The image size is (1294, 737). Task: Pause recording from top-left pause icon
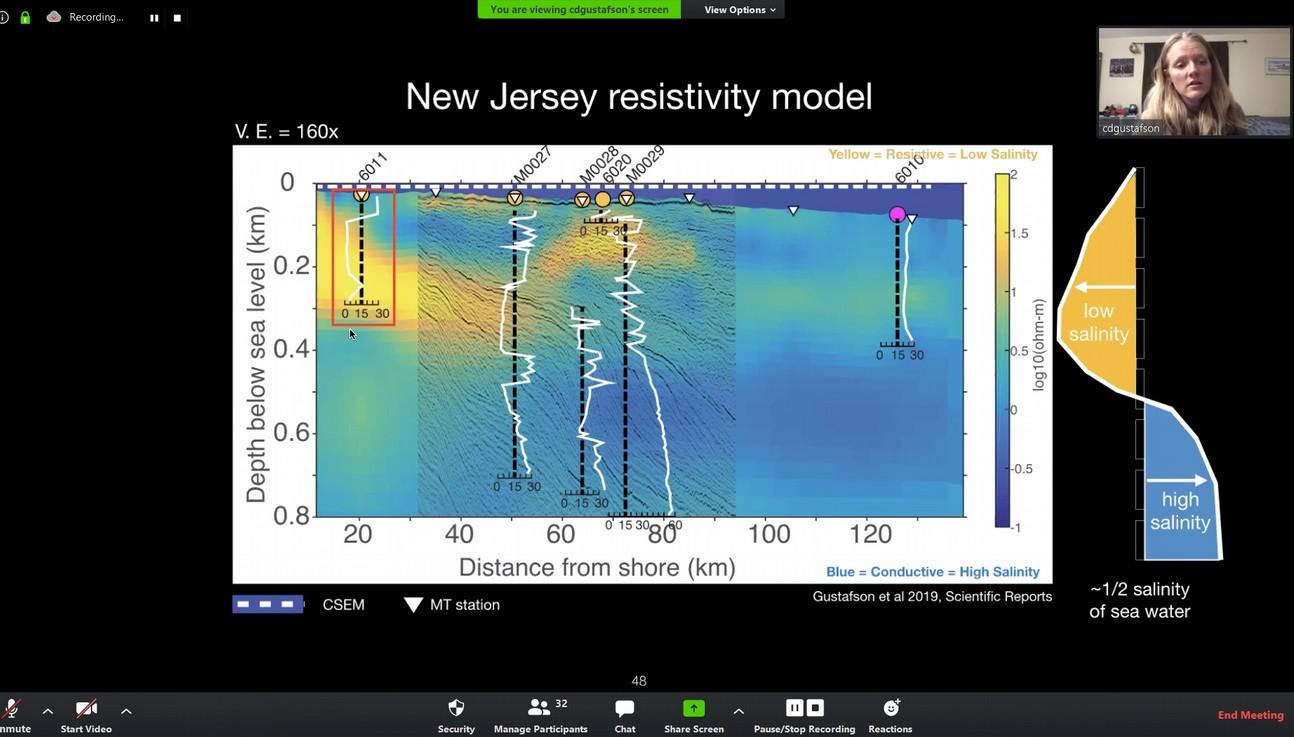[x=154, y=18]
